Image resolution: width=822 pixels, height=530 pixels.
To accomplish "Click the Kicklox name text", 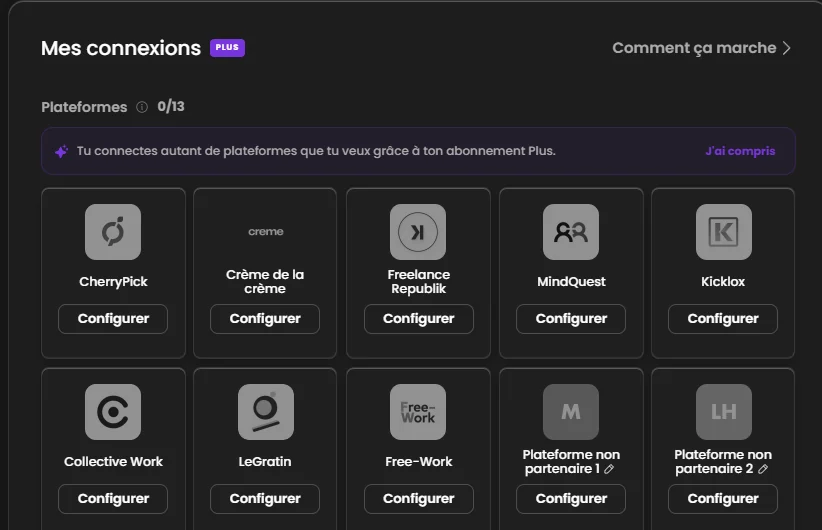I will pyautogui.click(x=723, y=282).
